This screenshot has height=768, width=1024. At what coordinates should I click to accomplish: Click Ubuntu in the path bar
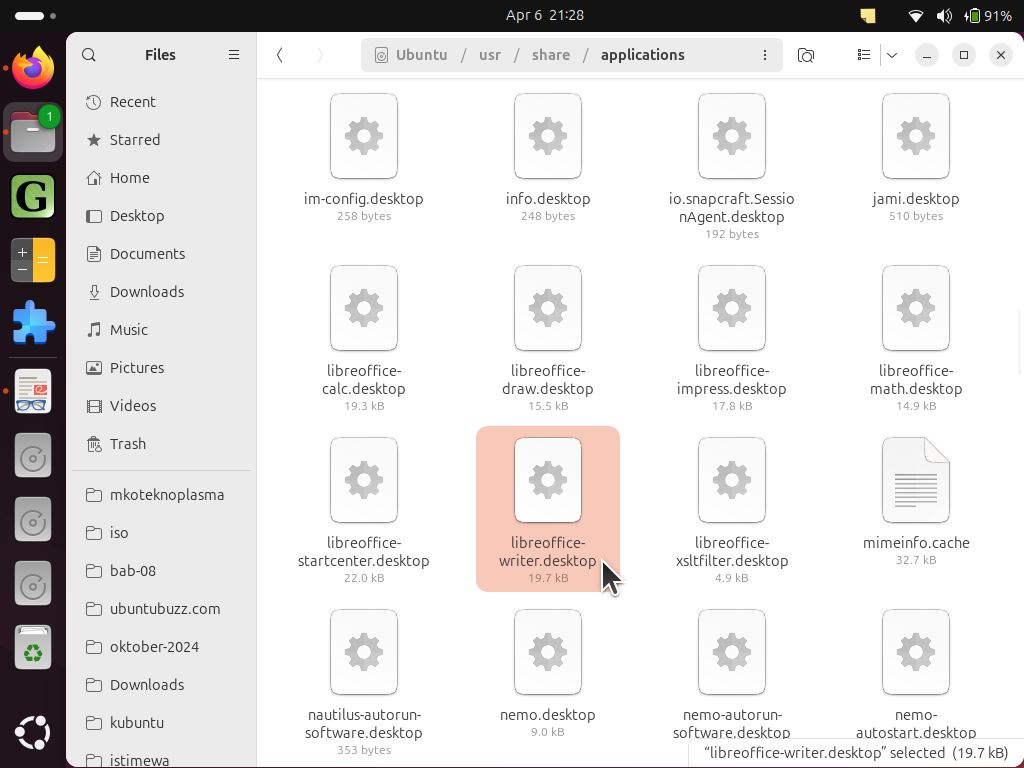(x=411, y=55)
